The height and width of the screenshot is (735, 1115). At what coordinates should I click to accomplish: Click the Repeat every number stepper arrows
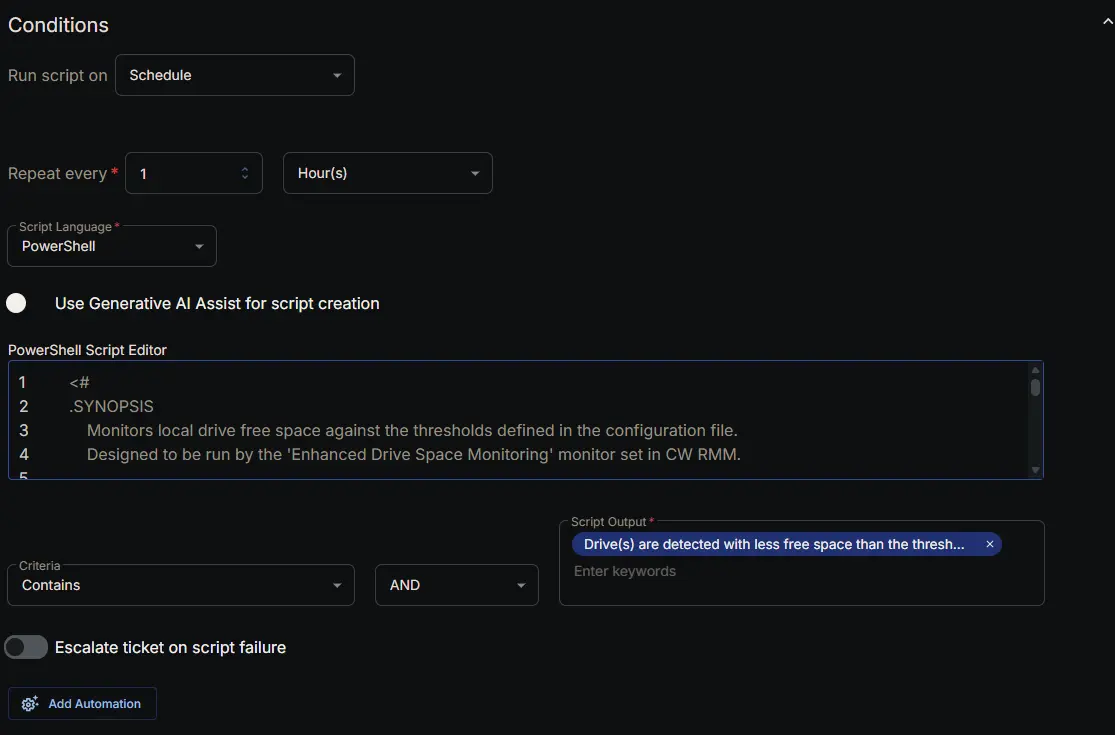[x=245, y=173]
